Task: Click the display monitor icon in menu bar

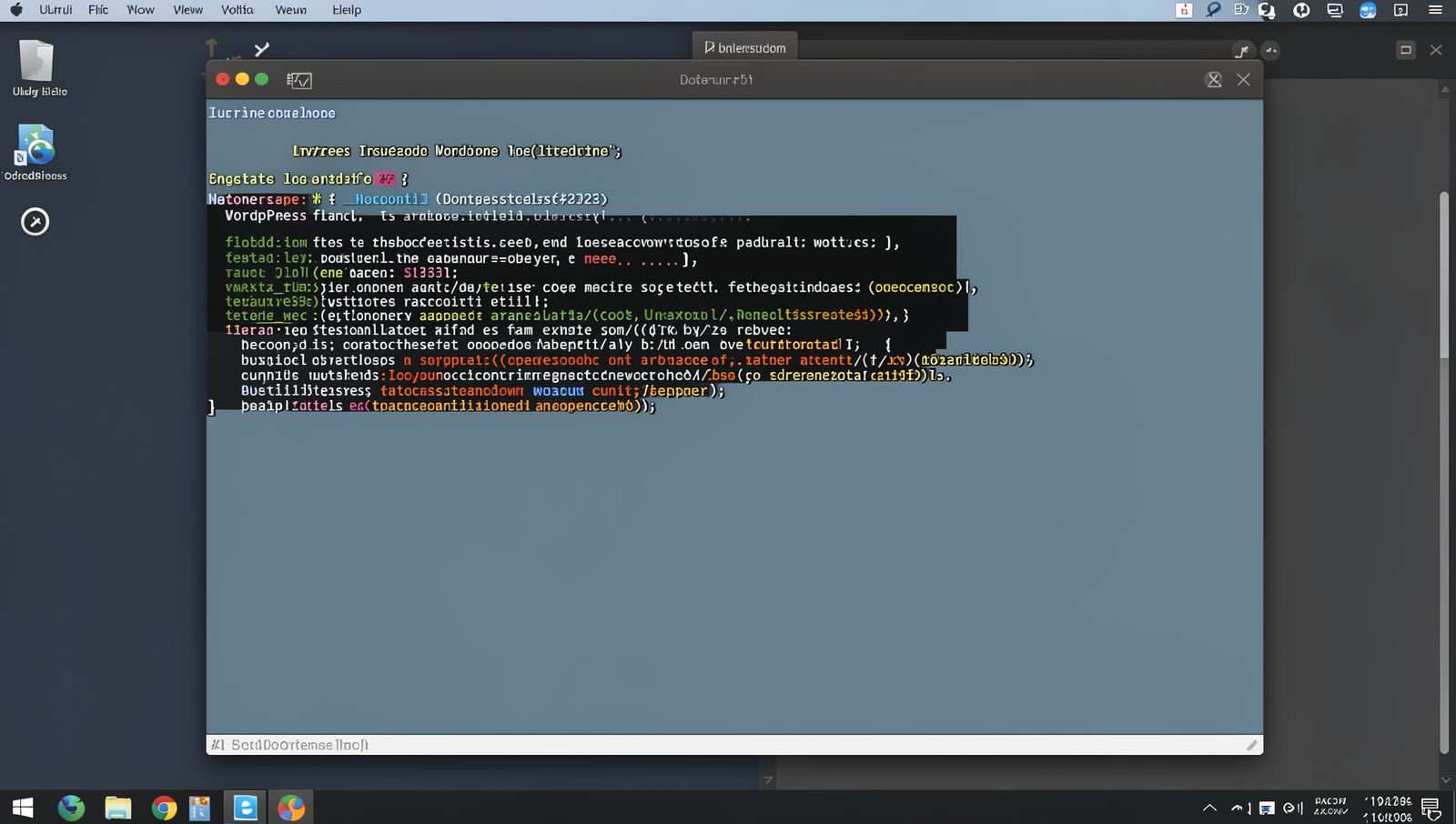Action: tap(1335, 10)
